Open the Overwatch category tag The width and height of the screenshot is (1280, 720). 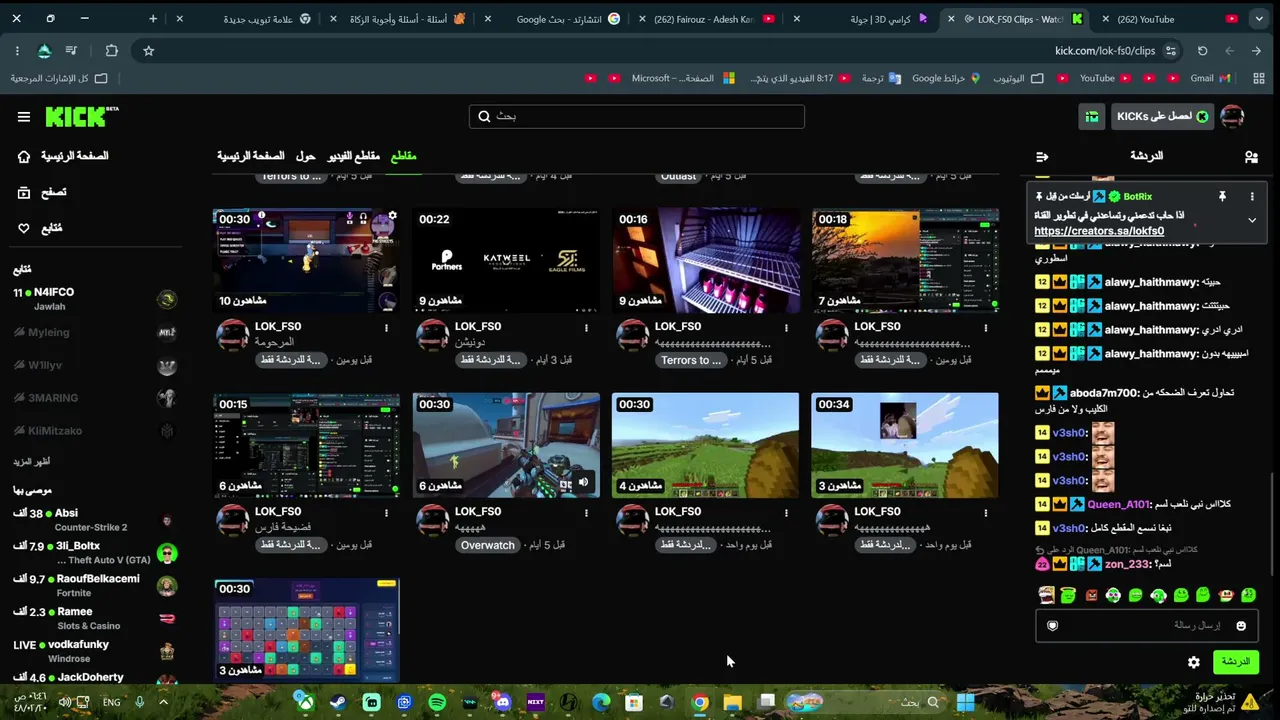click(488, 545)
